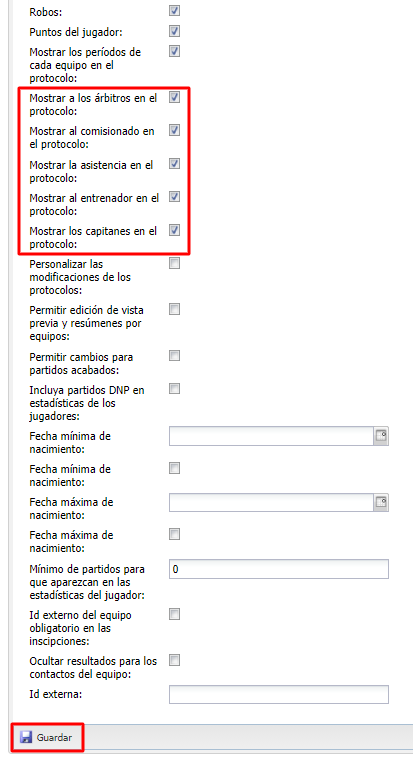This screenshot has width=413, height=763.
Task: Check Ocultar resultados para los contactos del equipo
Action: [x=174, y=660]
